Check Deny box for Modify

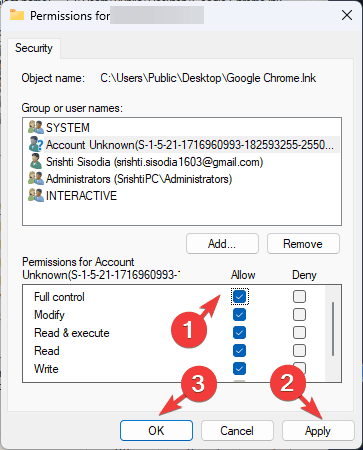tap(299, 315)
